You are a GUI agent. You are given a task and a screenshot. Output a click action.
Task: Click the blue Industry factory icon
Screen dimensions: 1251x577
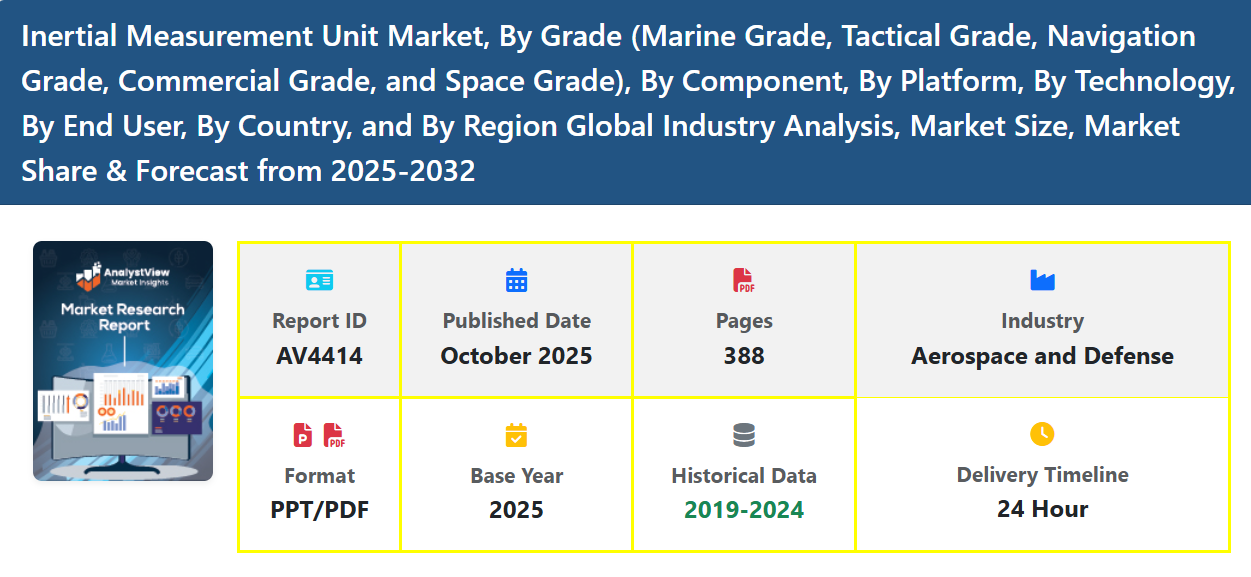pos(1042,280)
